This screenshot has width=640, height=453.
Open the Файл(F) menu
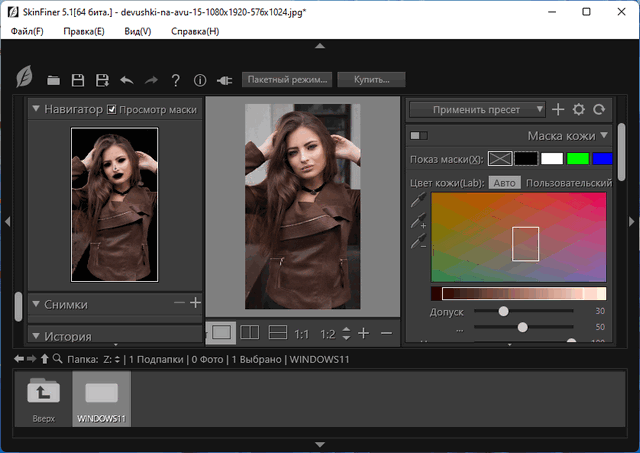click(28, 31)
